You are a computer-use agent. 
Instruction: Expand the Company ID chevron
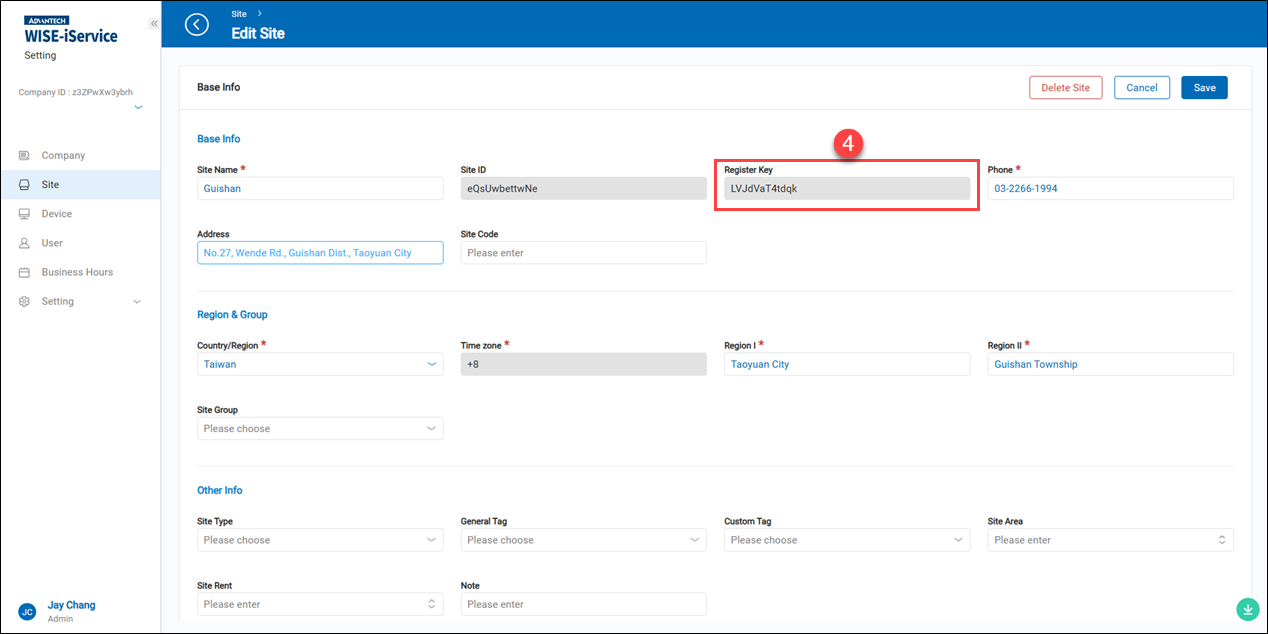pos(138,107)
